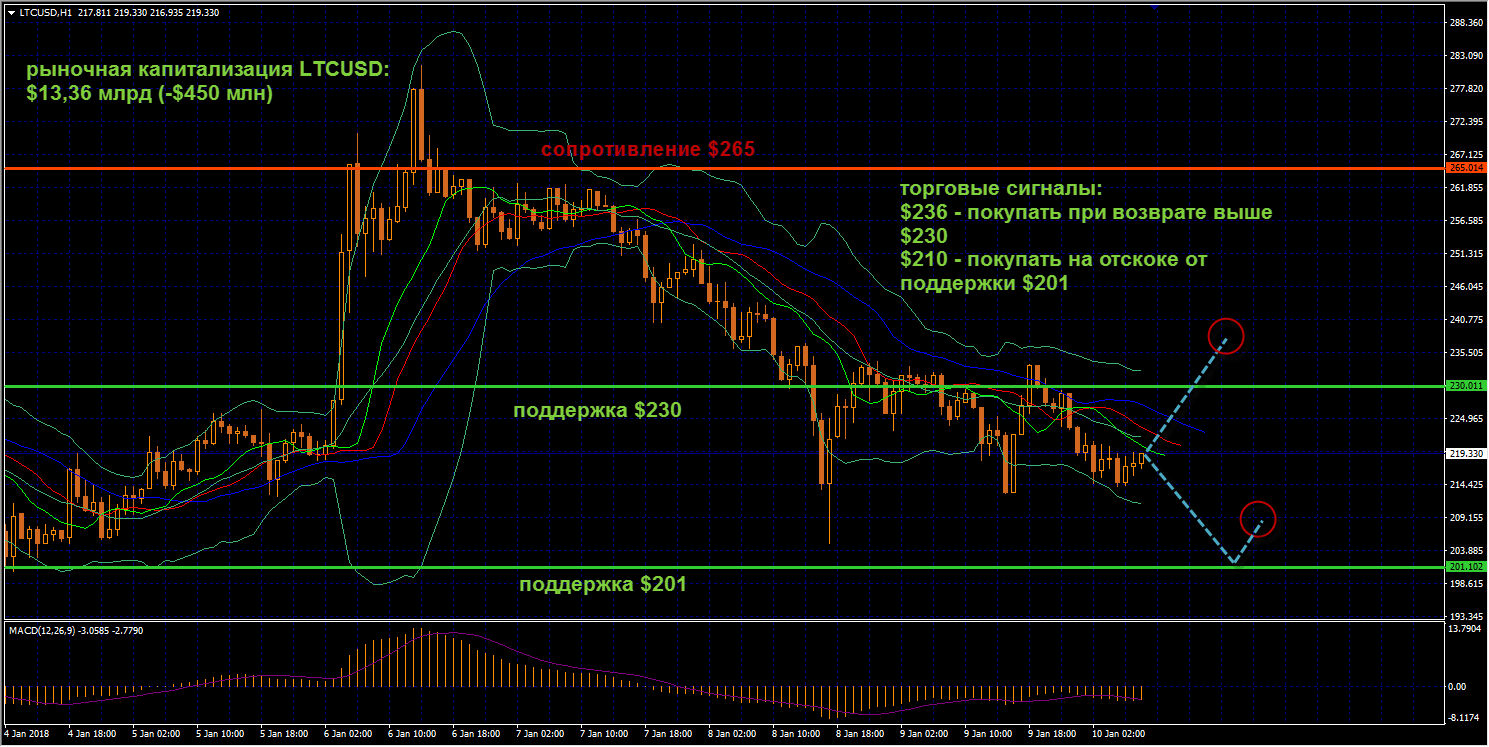1489x747 pixels.
Task: Click the 'сопротивление $265' text label
Action: (x=647, y=149)
